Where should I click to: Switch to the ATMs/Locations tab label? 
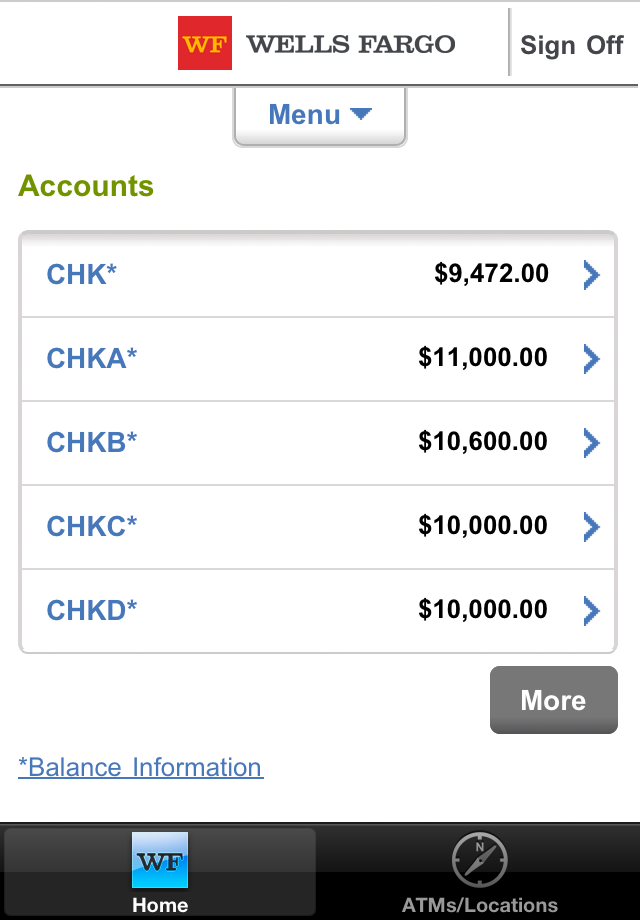coord(480,906)
